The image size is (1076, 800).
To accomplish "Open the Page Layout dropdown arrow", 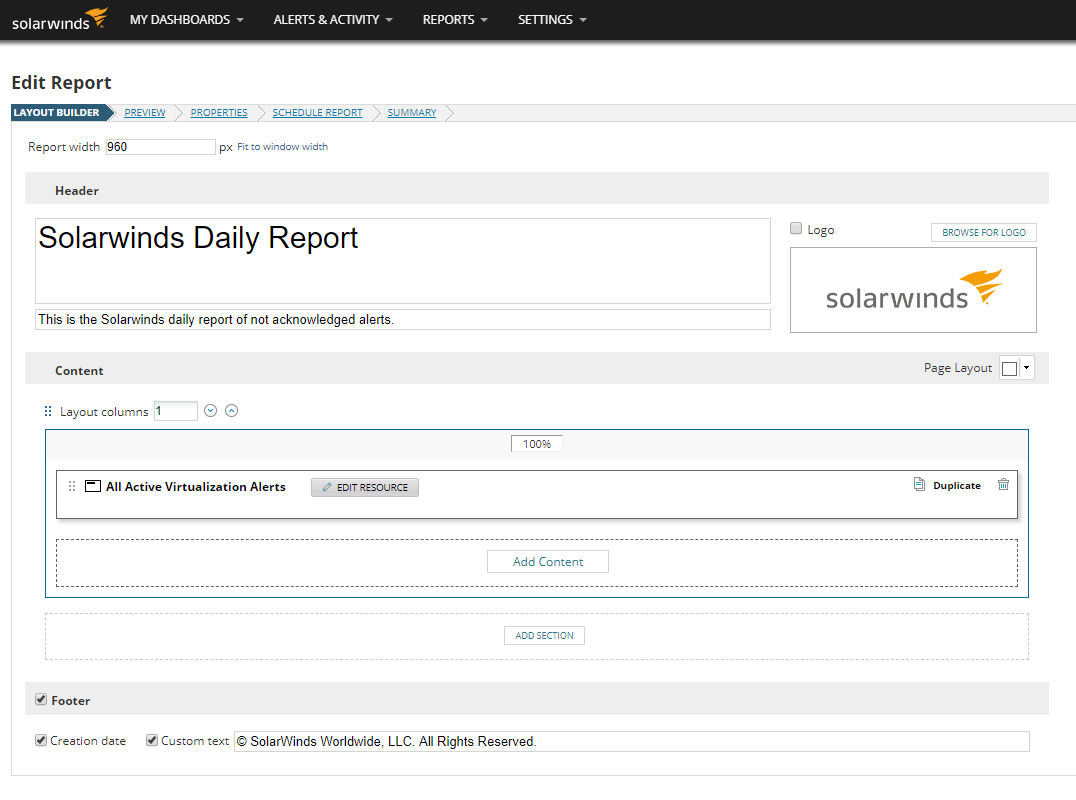I will click(x=1027, y=368).
